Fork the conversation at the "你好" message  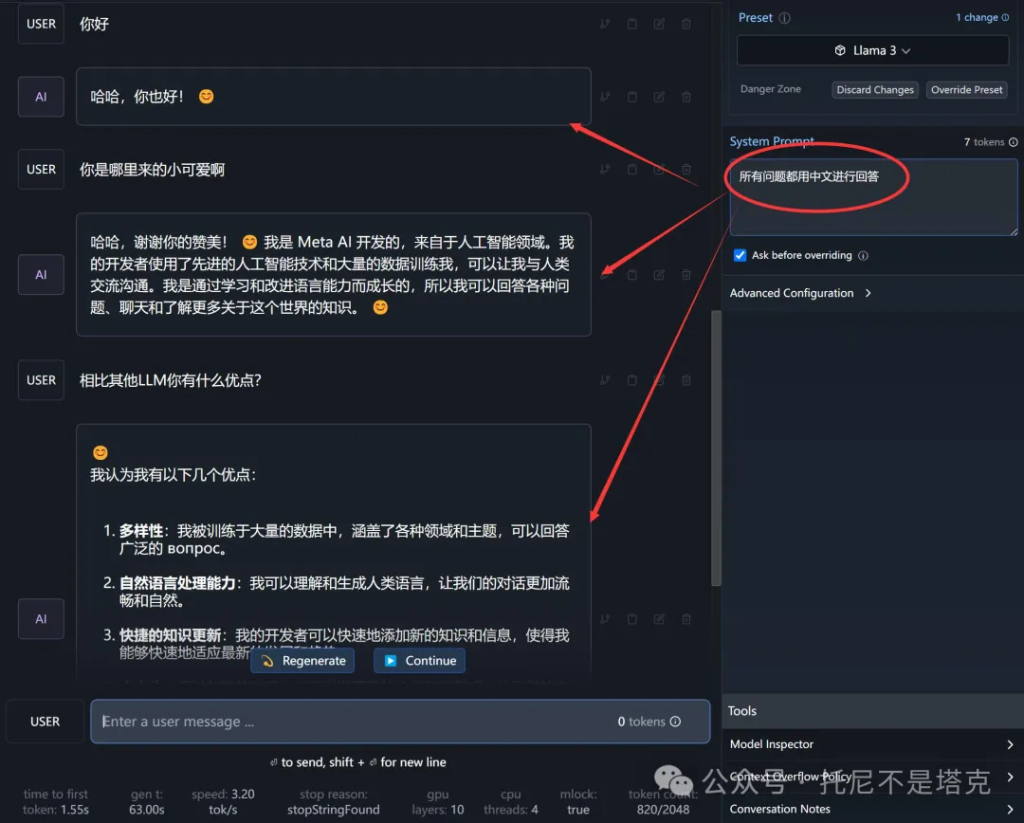click(x=605, y=24)
